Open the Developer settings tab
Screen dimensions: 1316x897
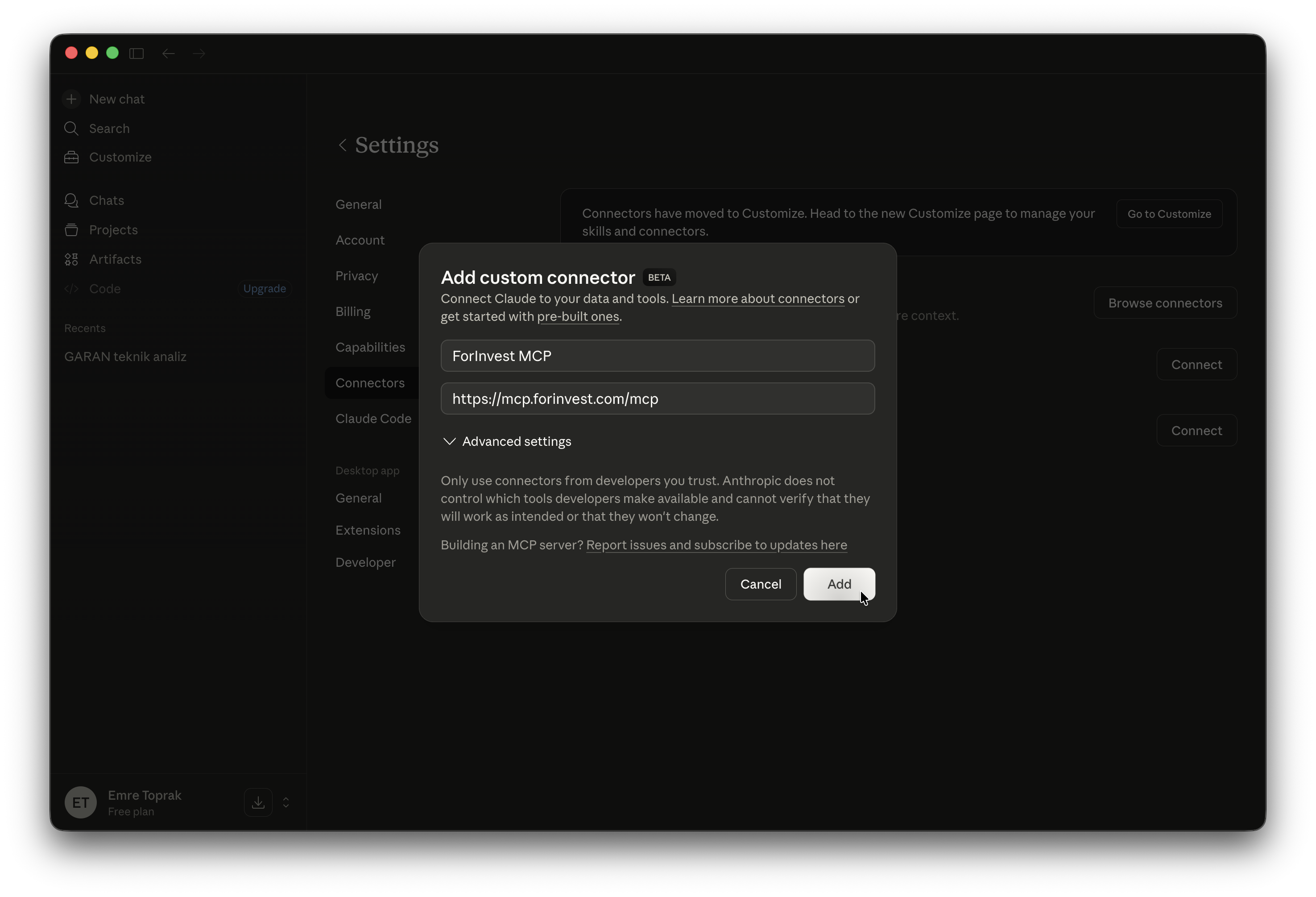pos(365,563)
